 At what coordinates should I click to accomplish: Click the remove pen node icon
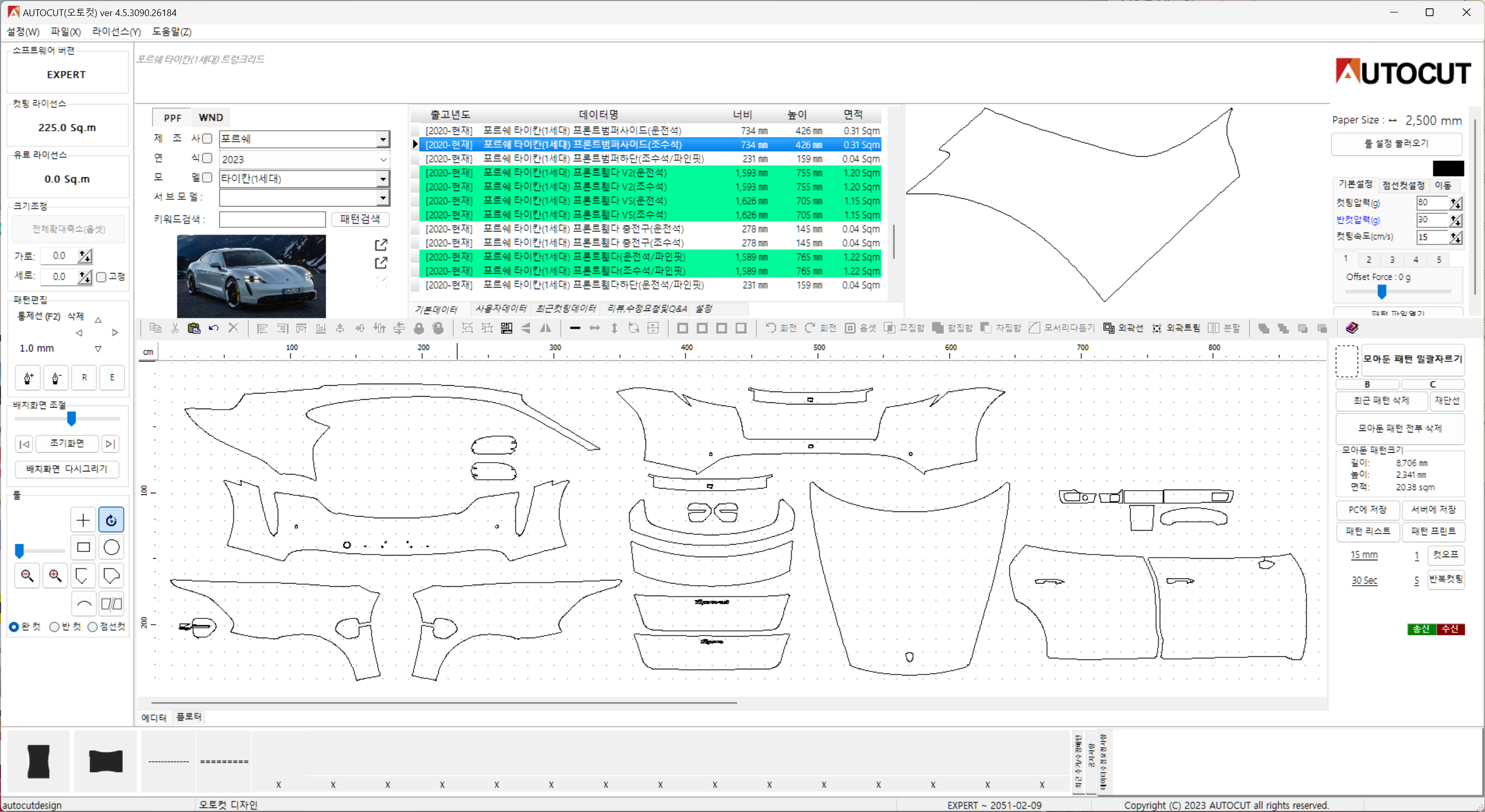pos(56,377)
